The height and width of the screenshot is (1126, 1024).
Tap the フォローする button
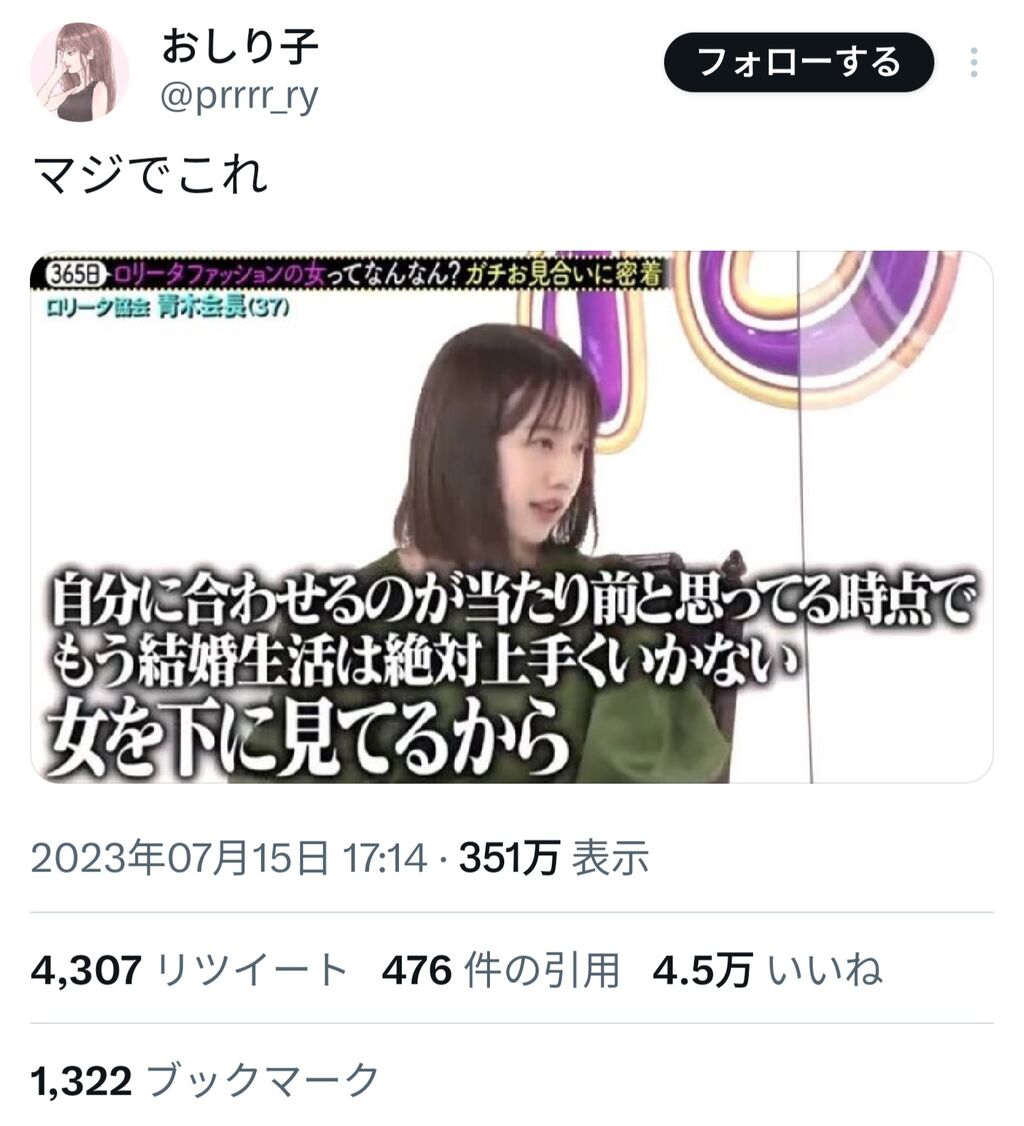pyautogui.click(x=799, y=62)
